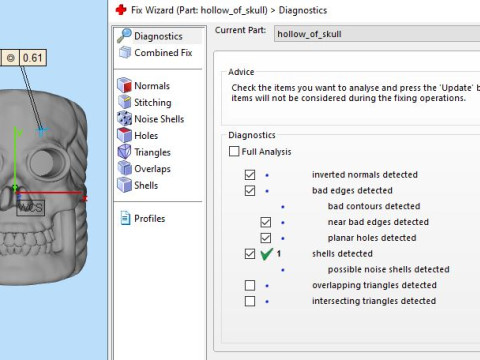Click the 'intersecting triangles detected' label

[374, 301]
